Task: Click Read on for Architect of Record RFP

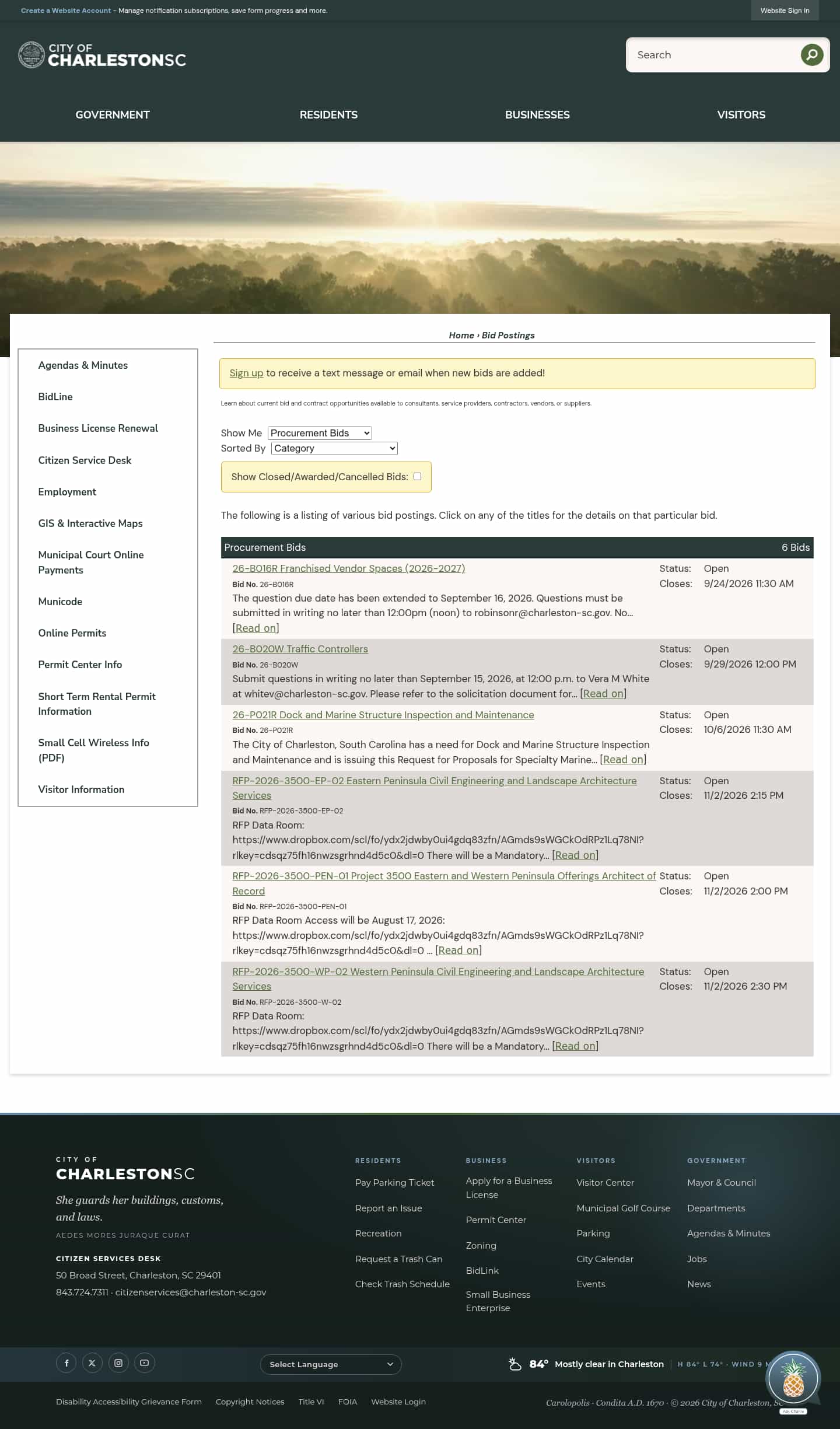Action: [459, 951]
